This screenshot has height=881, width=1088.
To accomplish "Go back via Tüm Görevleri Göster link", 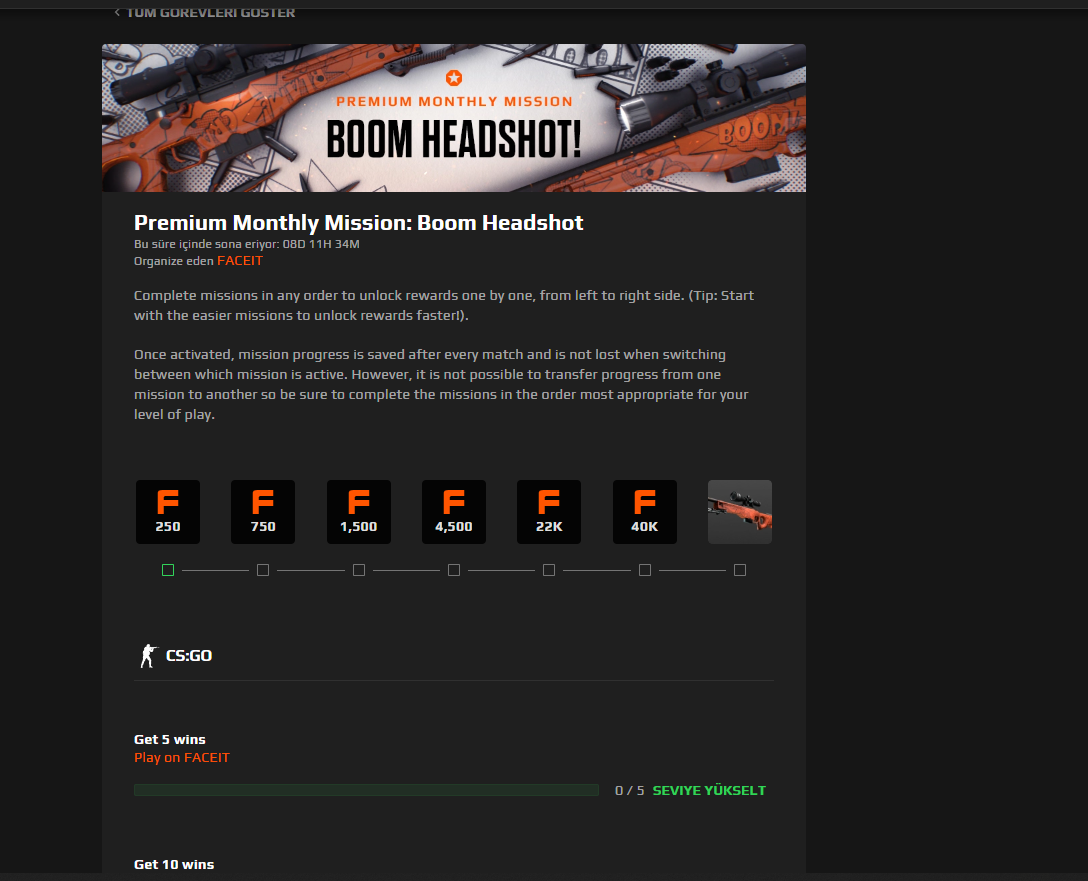I will 205,12.
